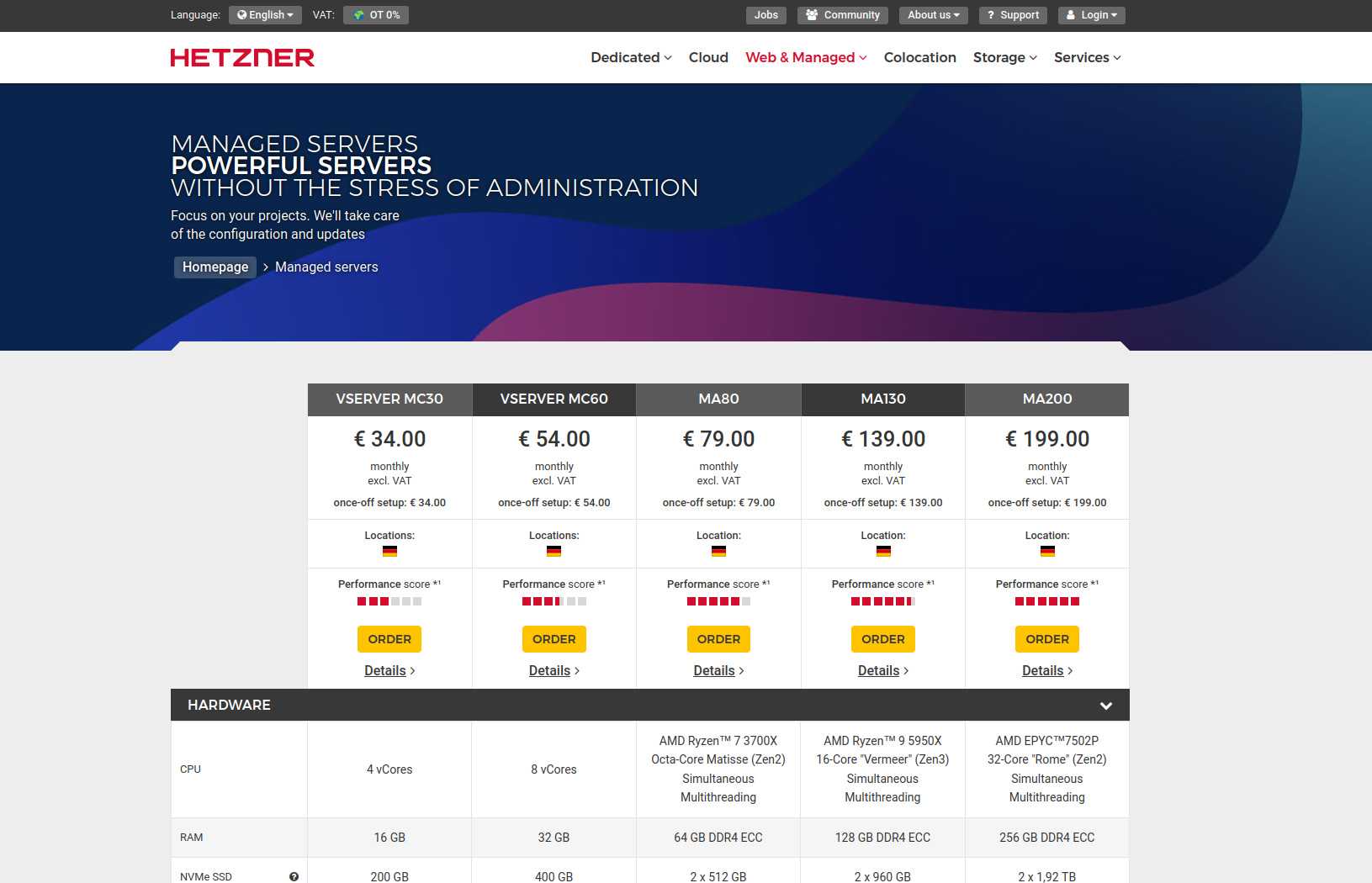Viewport: 1372px width, 883px height.
Task: Click the German flag under VSERVER MC30
Action: (389, 552)
